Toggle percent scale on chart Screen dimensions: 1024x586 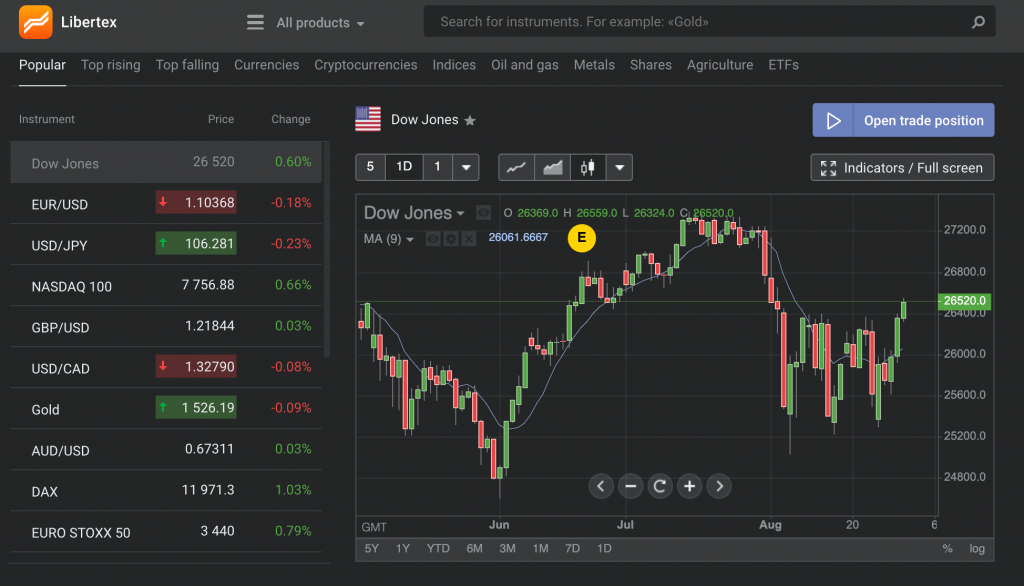point(947,549)
